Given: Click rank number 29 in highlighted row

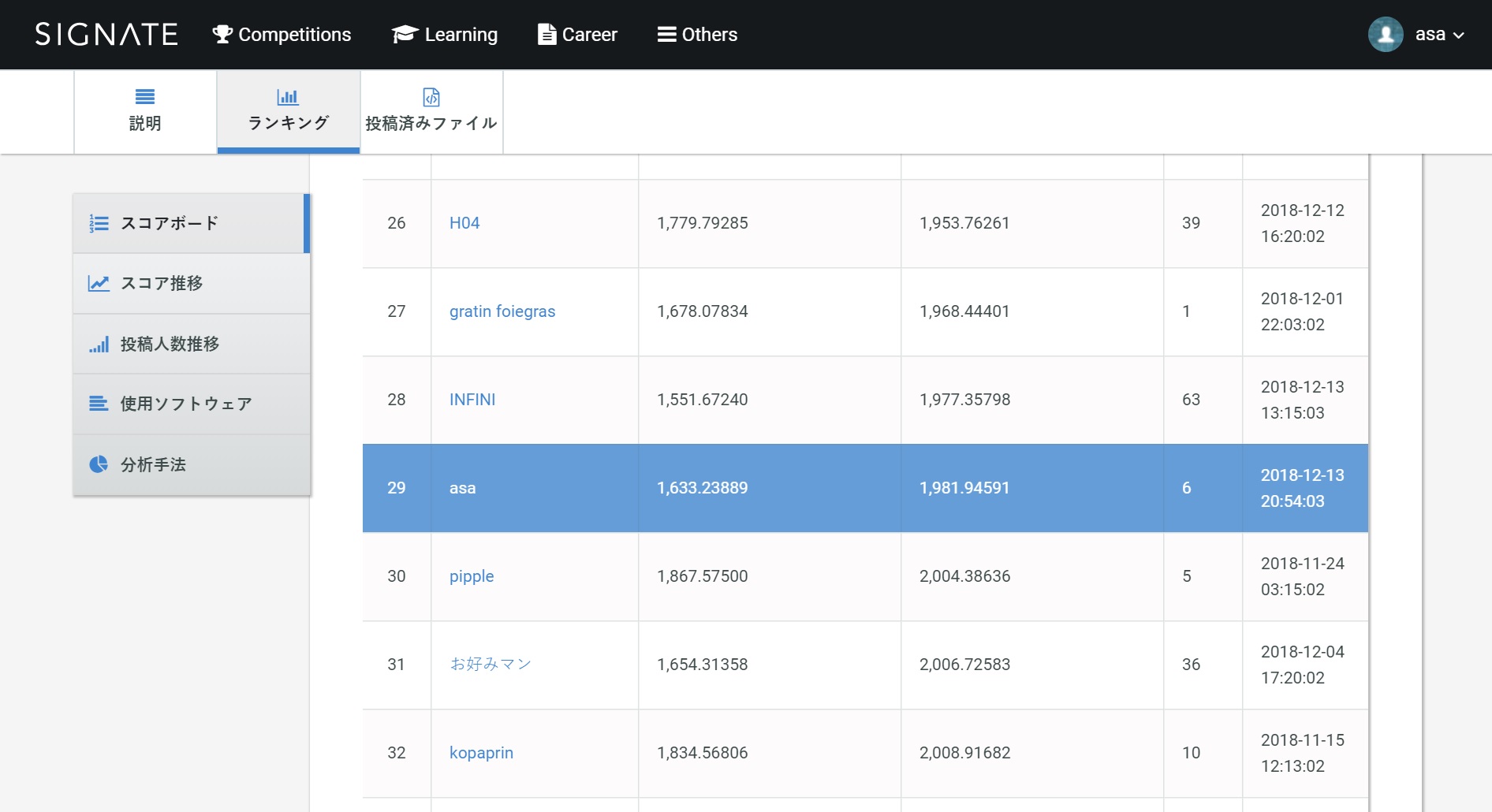Looking at the screenshot, I should pos(397,488).
